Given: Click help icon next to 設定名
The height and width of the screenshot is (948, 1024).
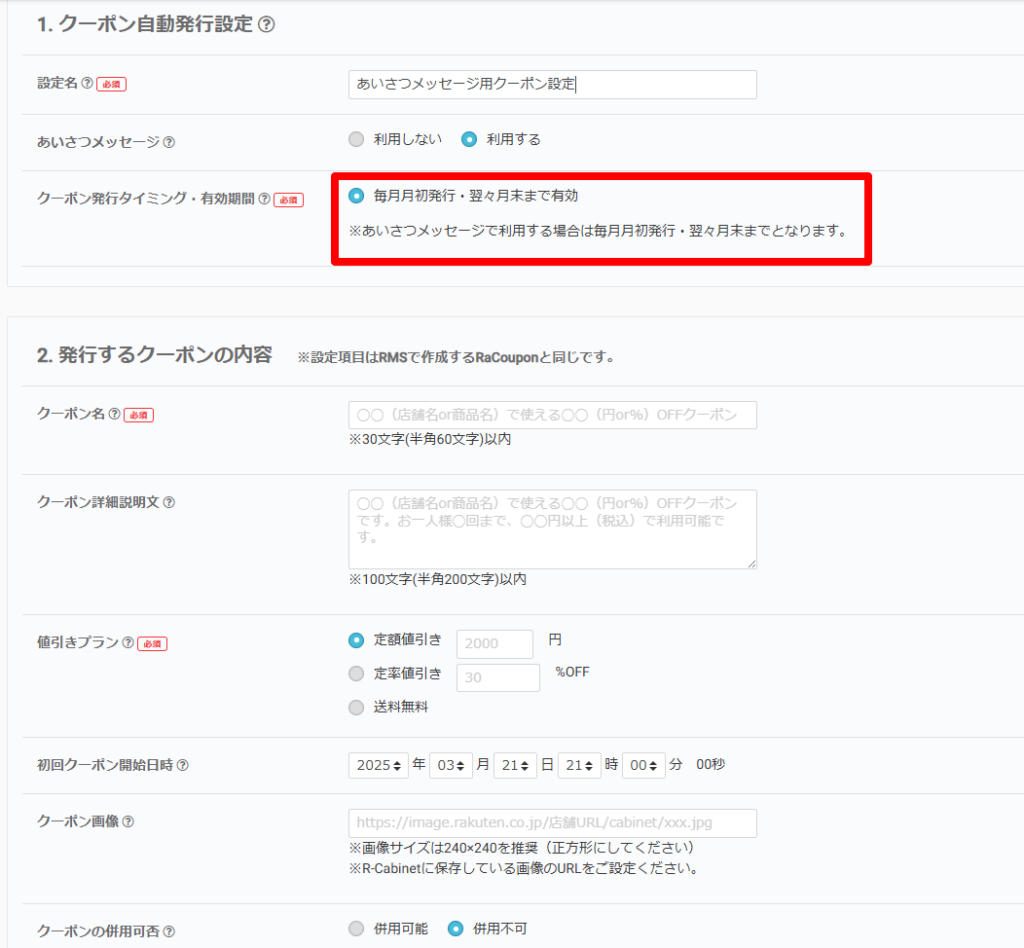Looking at the screenshot, I should pos(87,83).
